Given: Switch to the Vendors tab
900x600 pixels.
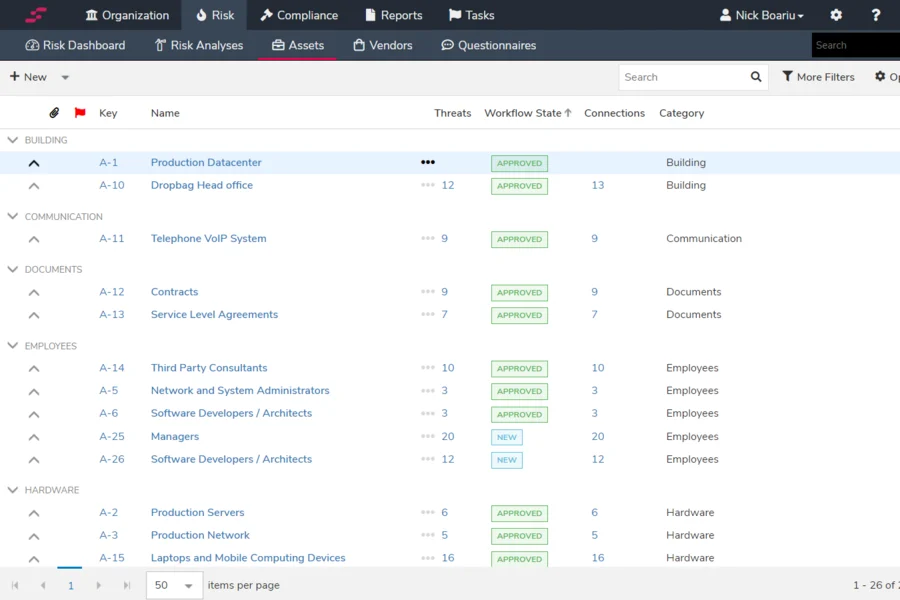Looking at the screenshot, I should pos(382,45).
